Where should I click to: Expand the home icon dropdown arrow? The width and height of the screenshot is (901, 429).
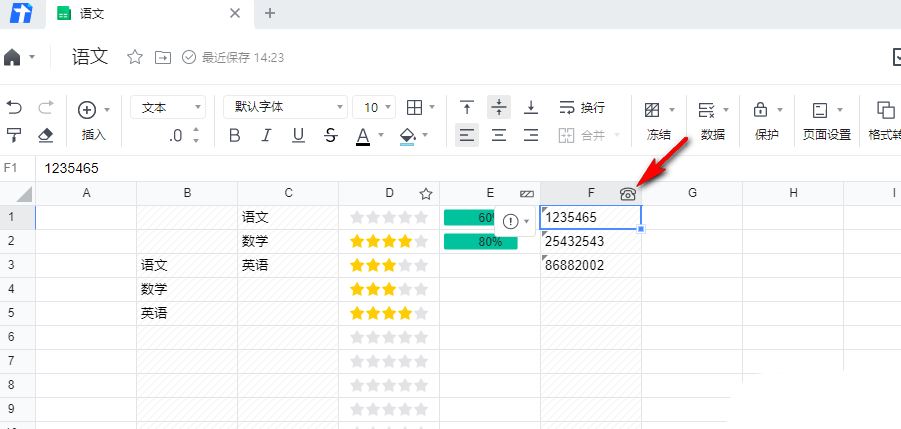(32, 57)
